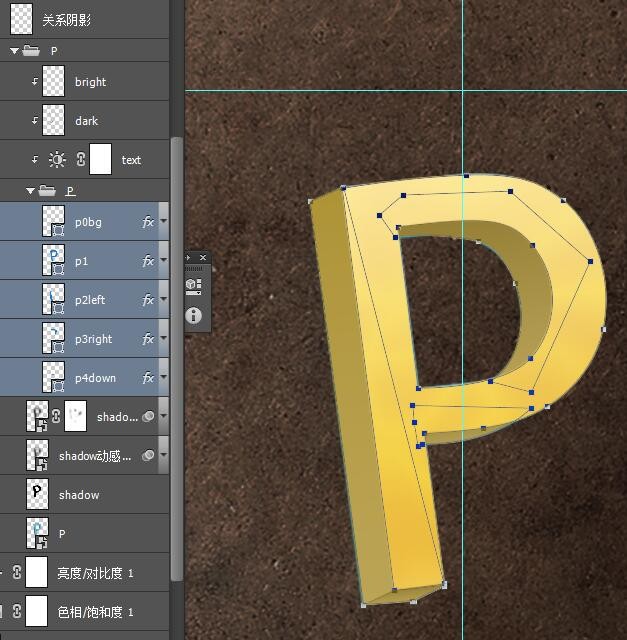
Task: Click the fx icon on p0bg layer
Action: [x=148, y=222]
